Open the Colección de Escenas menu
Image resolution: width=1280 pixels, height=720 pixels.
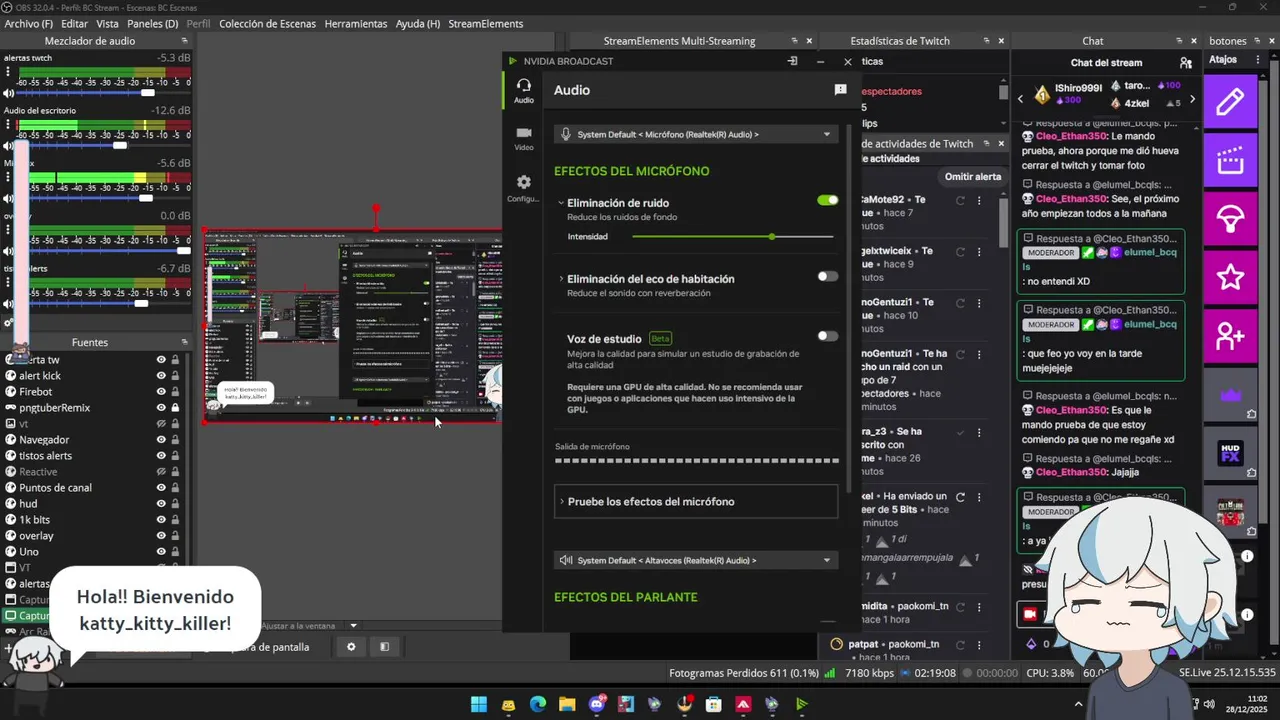(x=267, y=23)
